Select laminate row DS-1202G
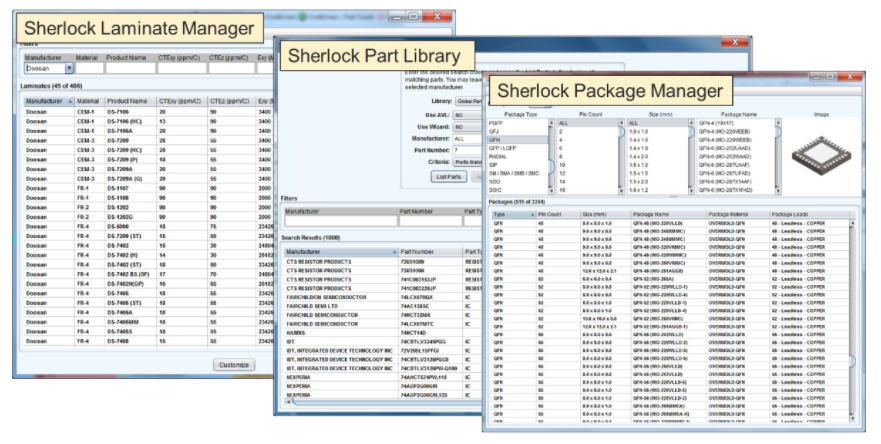 pos(148,217)
